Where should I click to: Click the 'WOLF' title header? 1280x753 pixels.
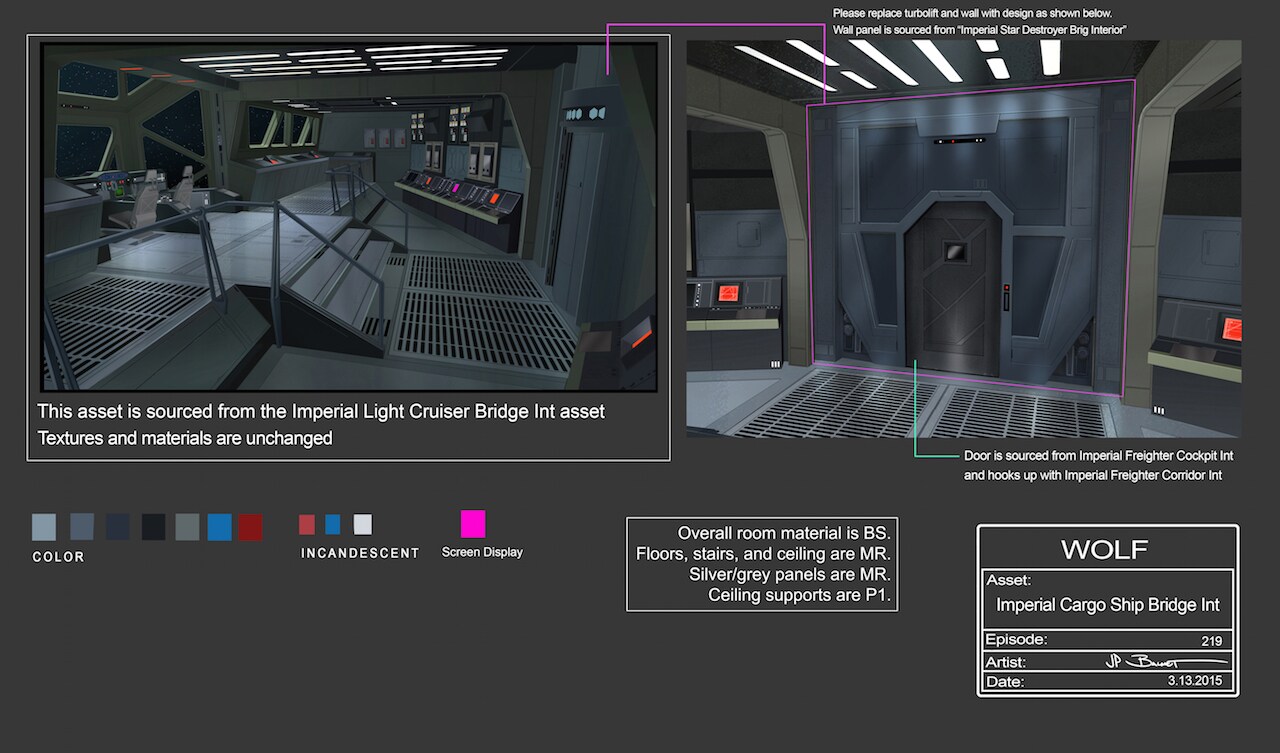coord(1104,549)
